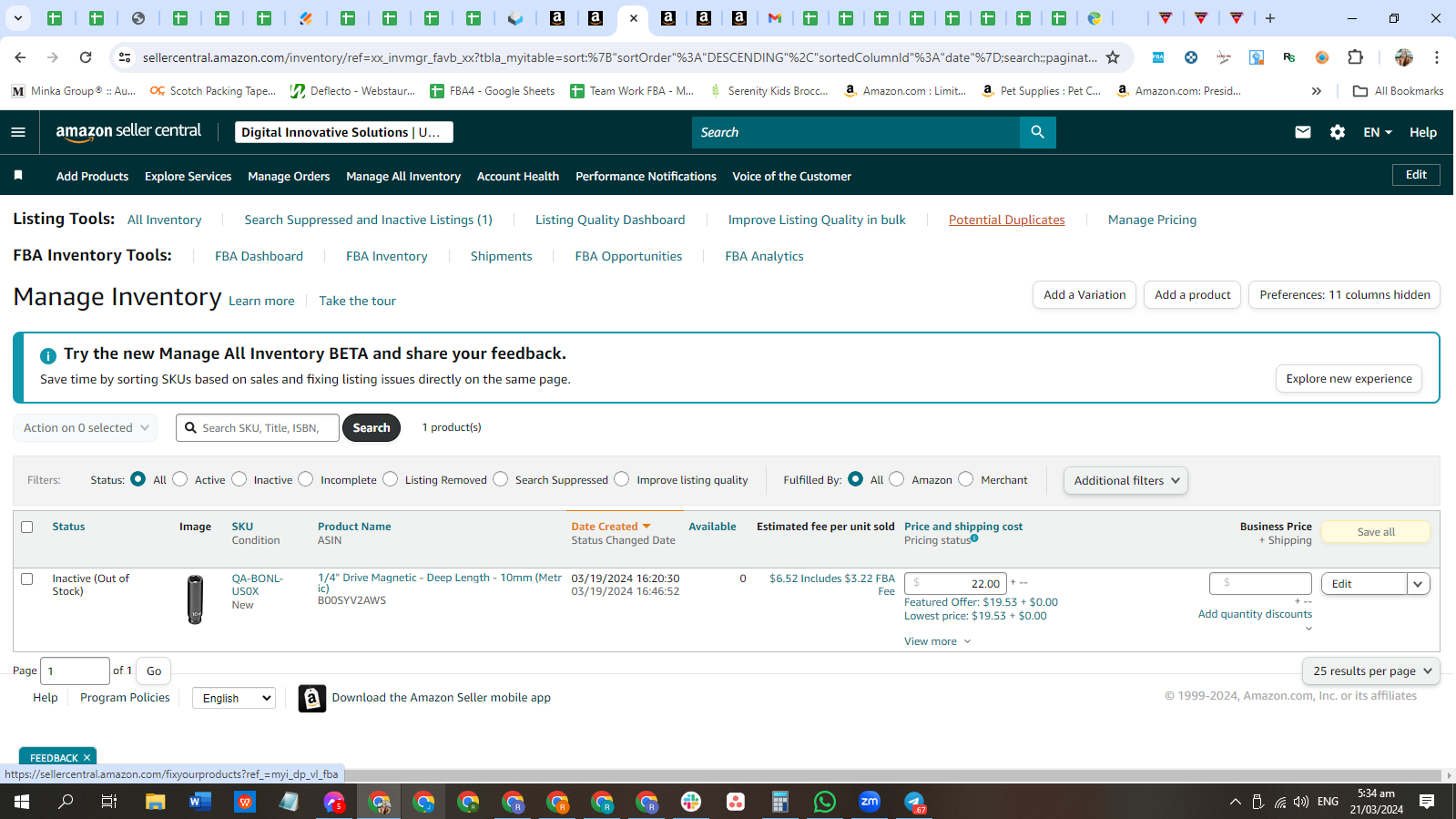Open Manage All Inventory menu item
The height and width of the screenshot is (819, 1456).
(403, 177)
